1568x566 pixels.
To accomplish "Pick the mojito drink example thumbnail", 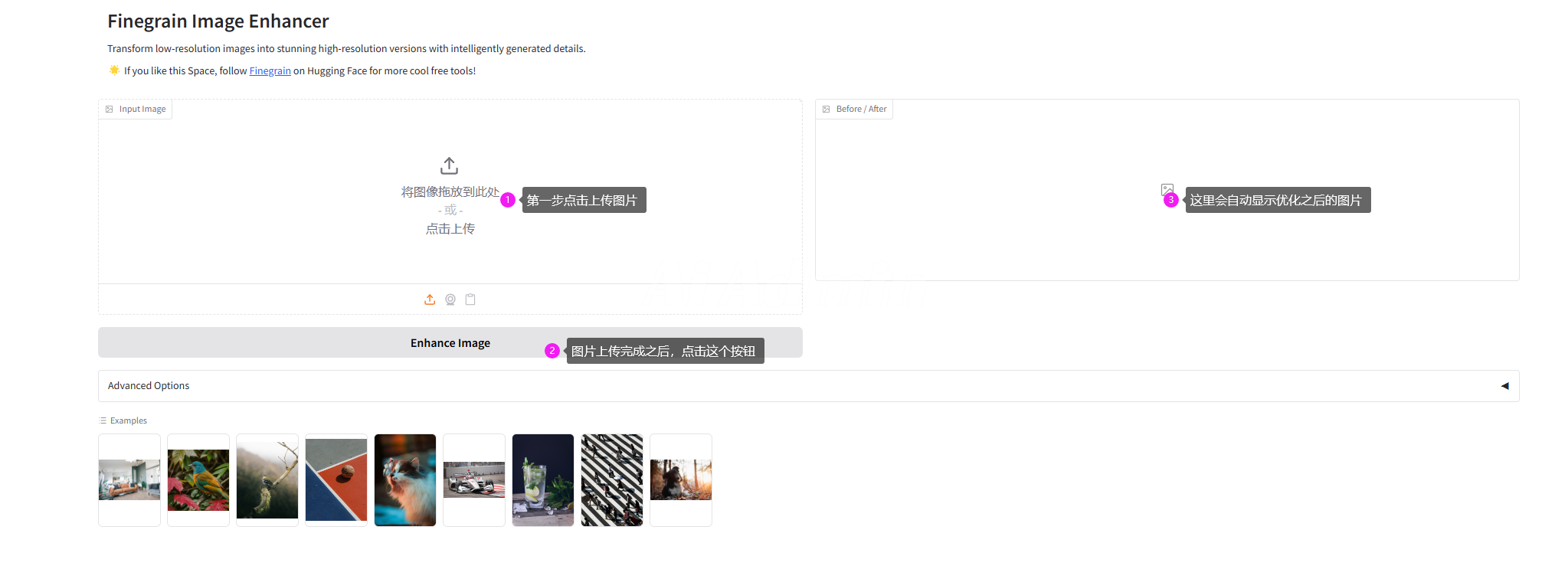I will pos(543,480).
